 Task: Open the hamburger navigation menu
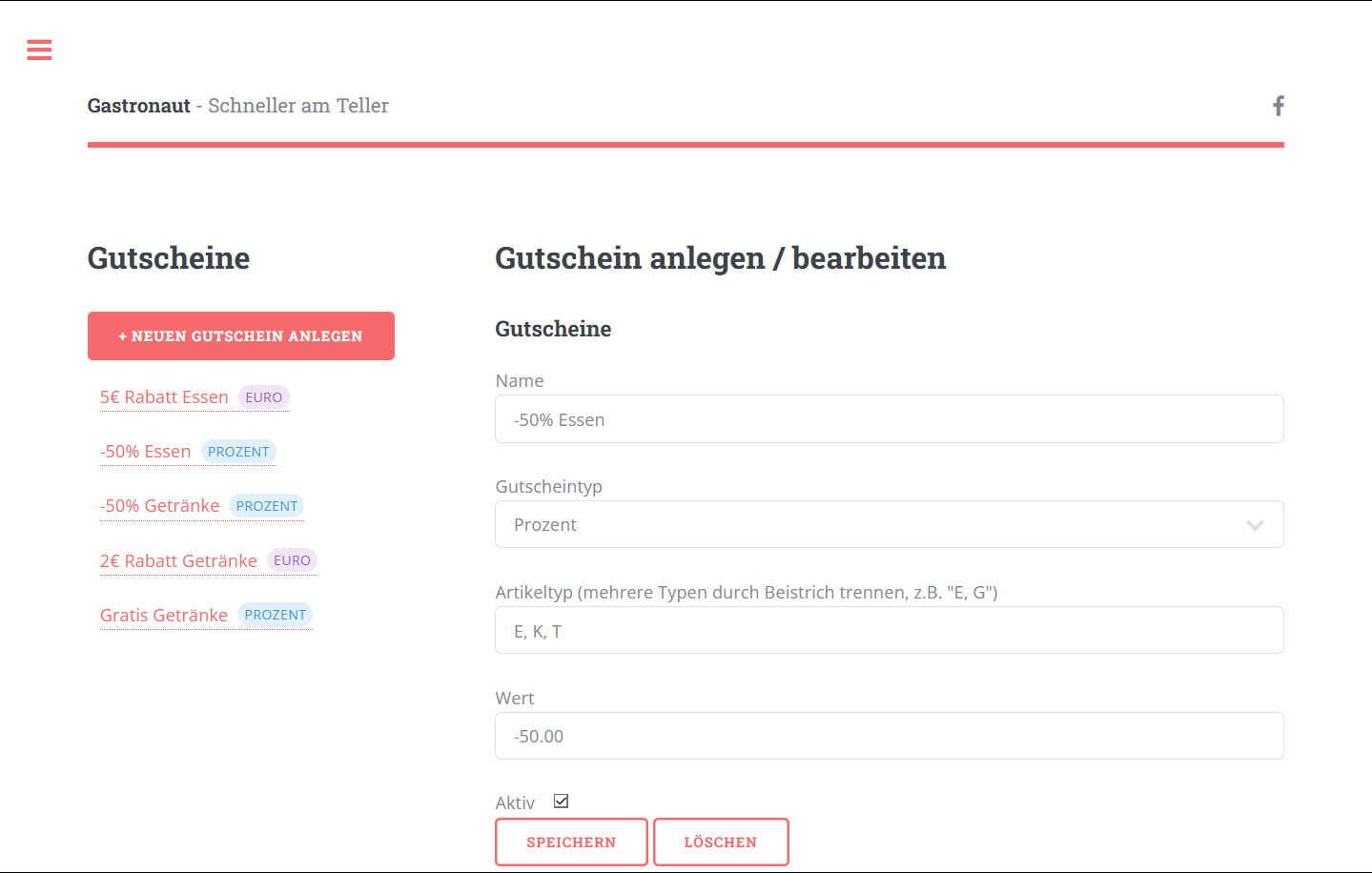(39, 50)
